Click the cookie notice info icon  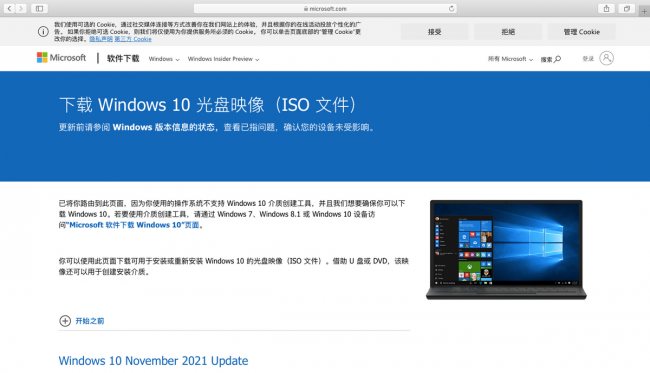pyautogui.click(x=43, y=31)
